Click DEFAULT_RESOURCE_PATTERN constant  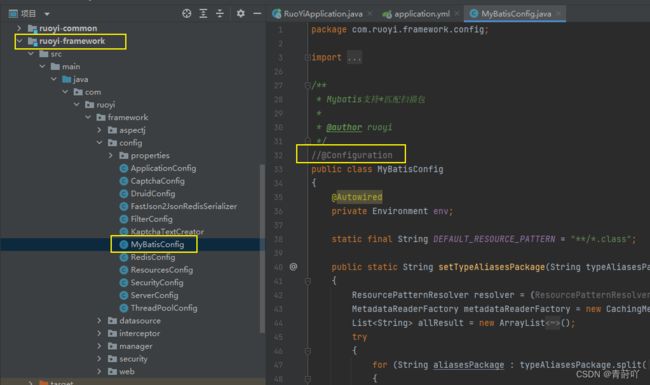494,239
